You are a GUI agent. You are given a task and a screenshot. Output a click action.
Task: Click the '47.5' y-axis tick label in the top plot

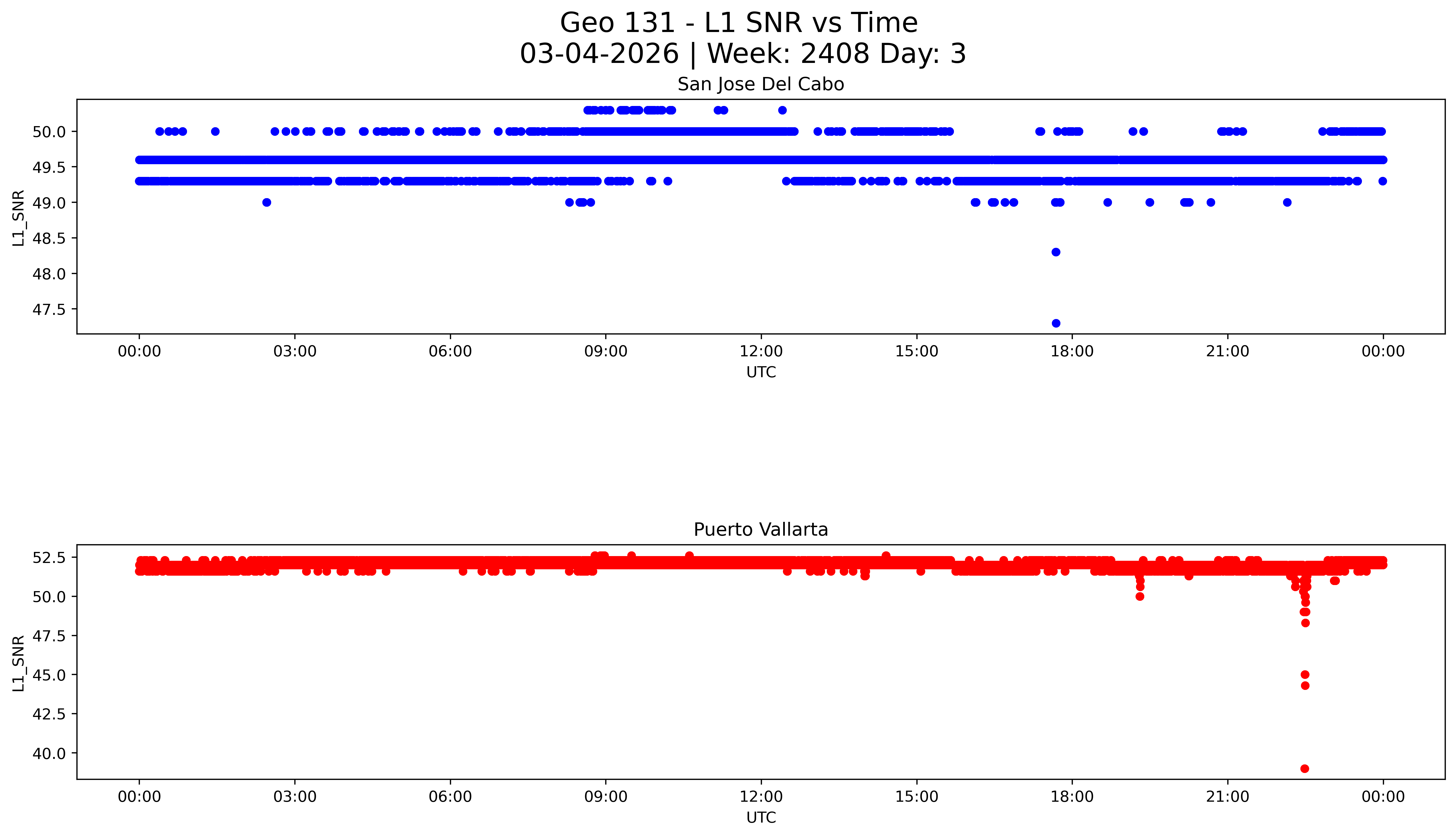(x=49, y=310)
